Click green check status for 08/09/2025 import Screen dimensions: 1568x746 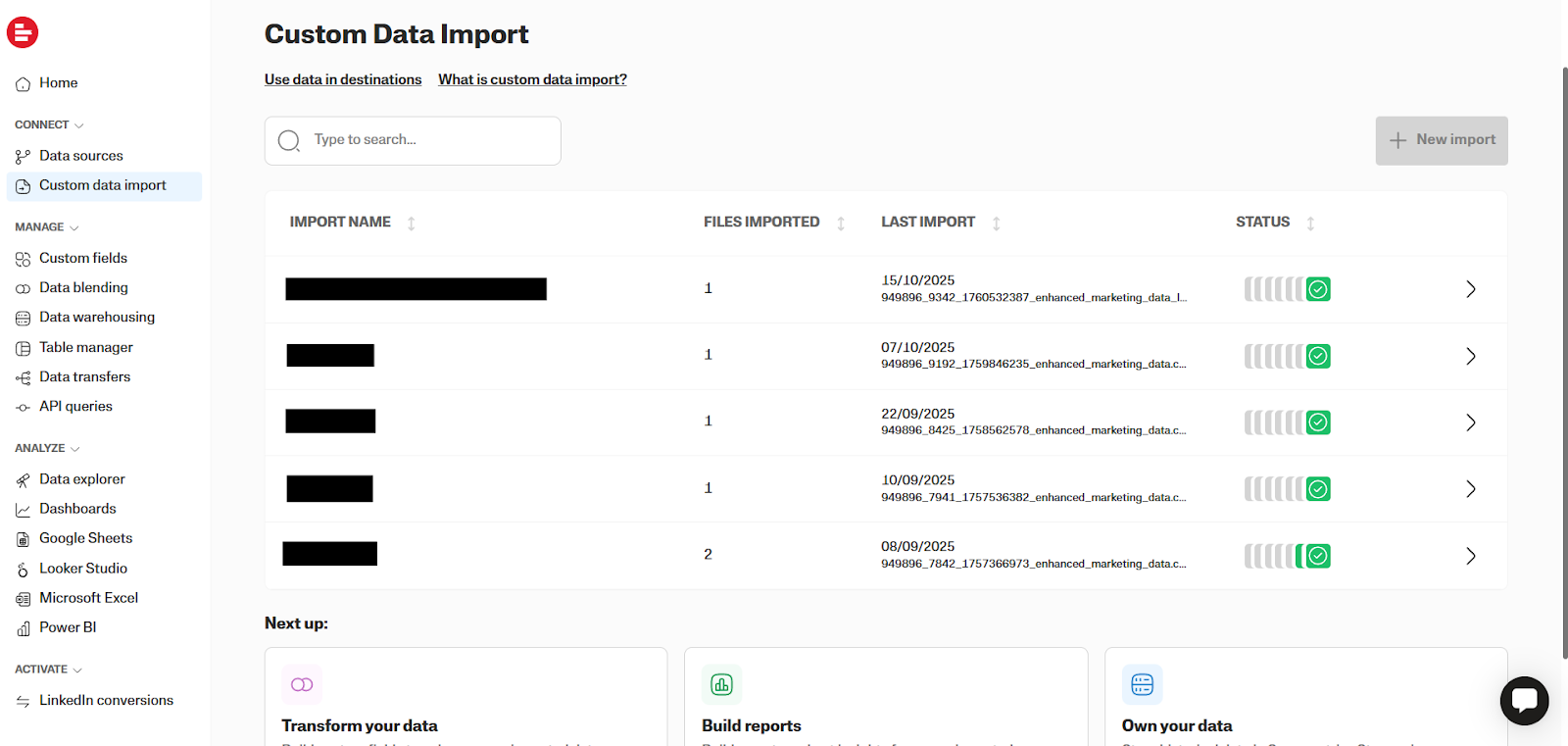click(x=1318, y=556)
